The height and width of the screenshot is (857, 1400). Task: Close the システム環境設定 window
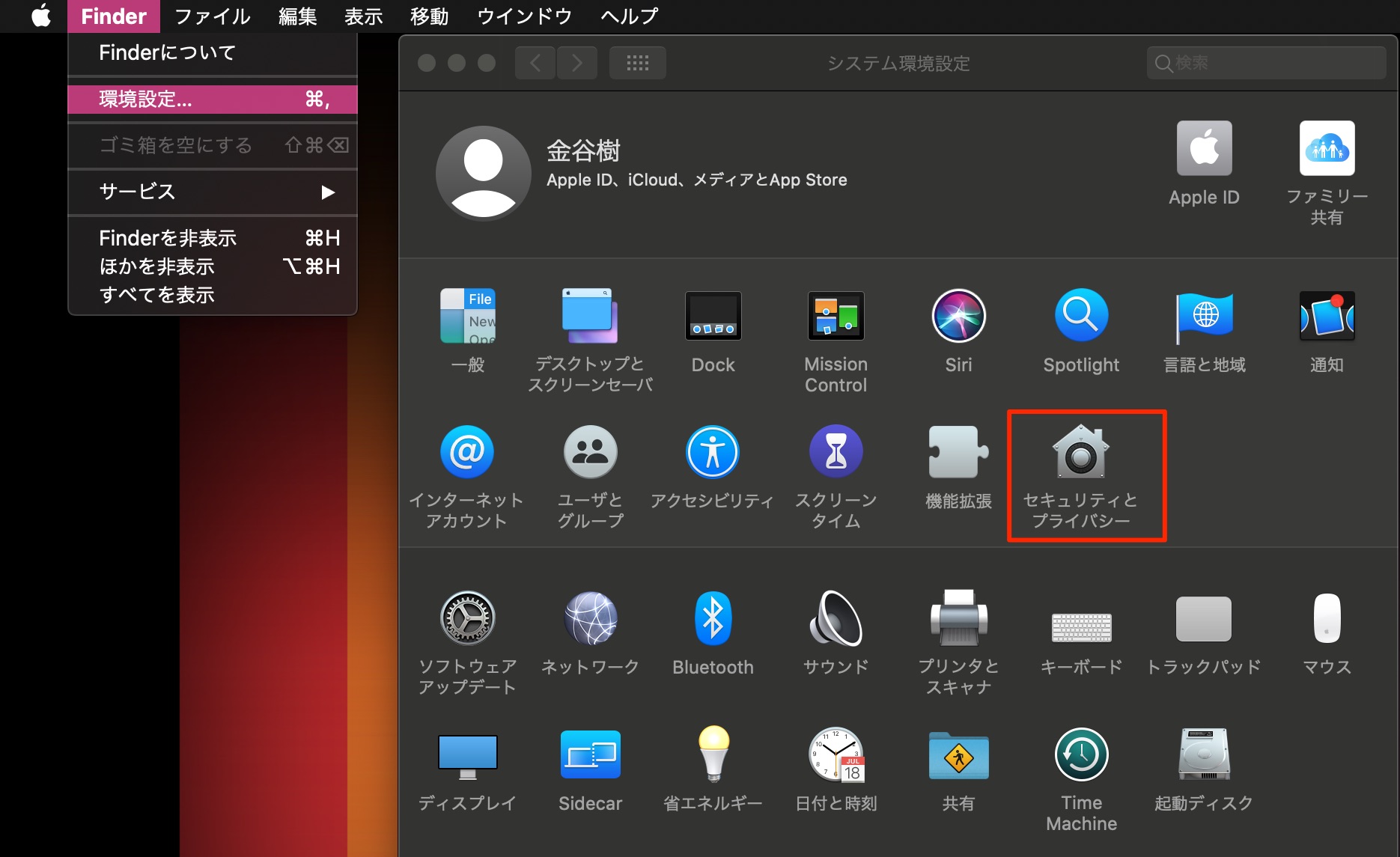(427, 63)
